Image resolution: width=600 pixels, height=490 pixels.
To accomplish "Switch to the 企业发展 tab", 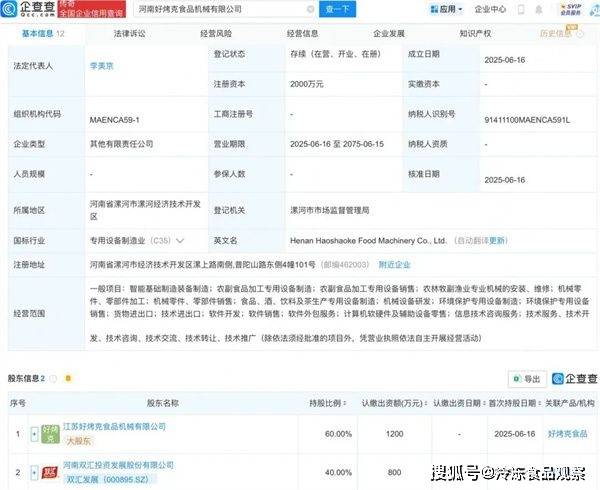I will [389, 34].
